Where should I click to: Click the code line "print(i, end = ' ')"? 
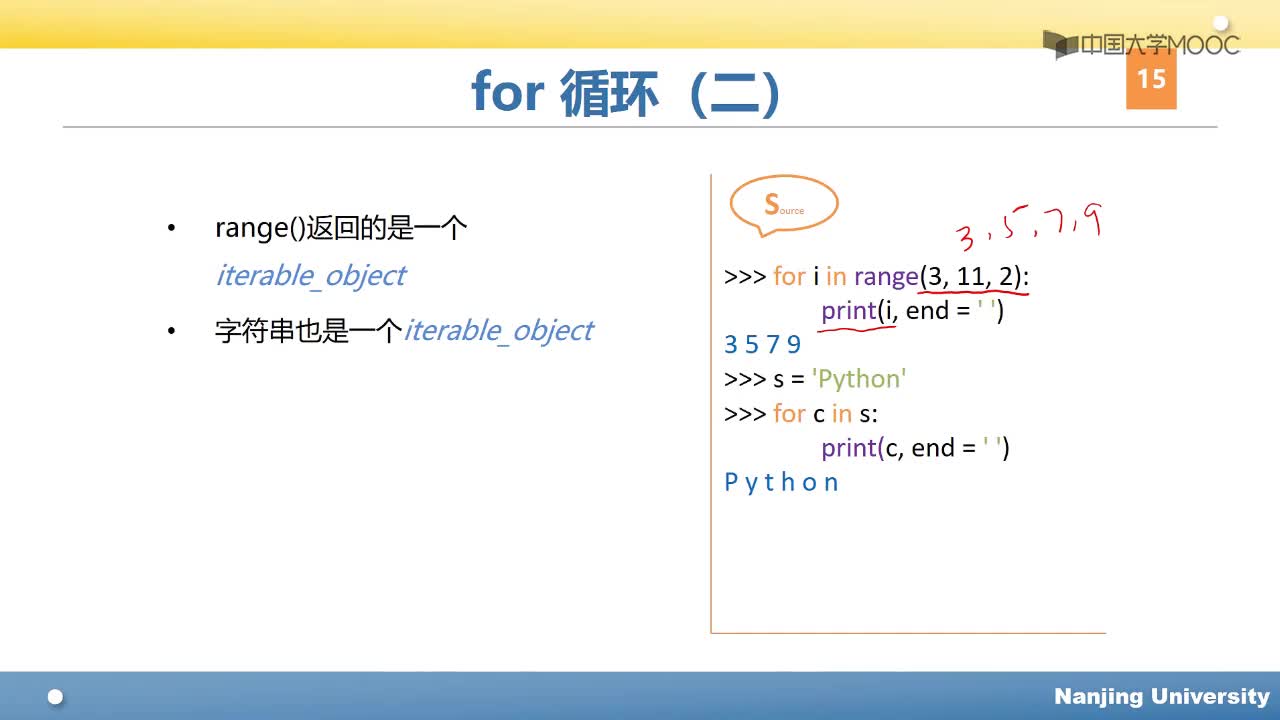click(x=912, y=311)
